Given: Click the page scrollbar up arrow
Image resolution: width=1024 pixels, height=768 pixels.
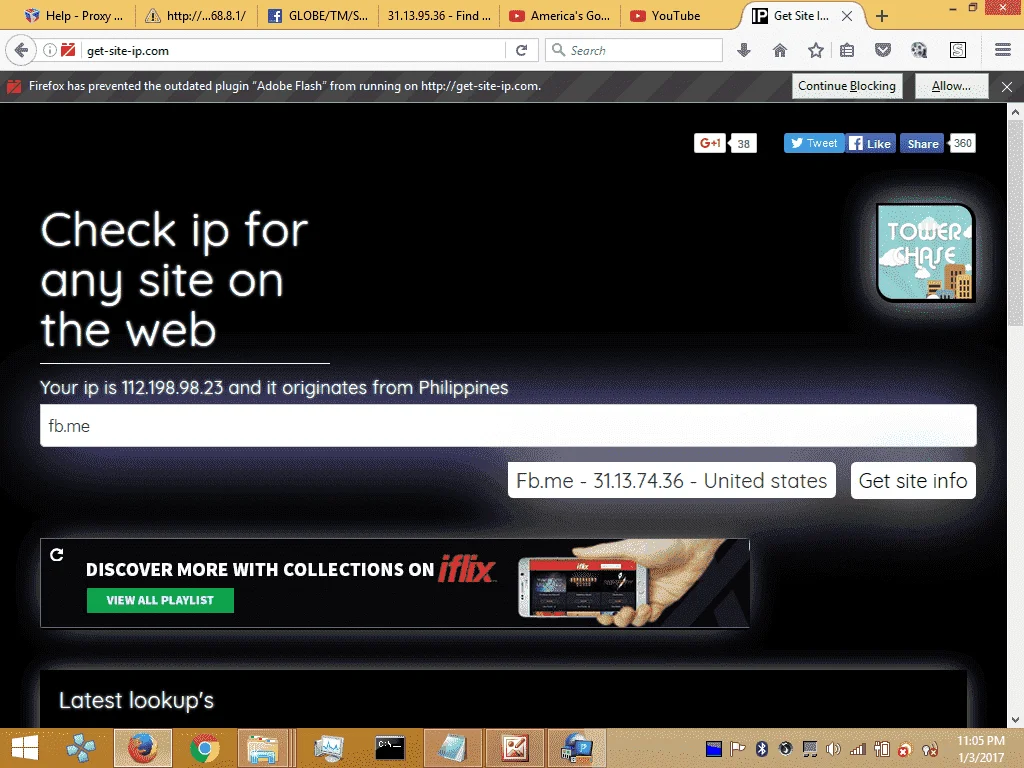Looking at the screenshot, I should [1015, 112].
